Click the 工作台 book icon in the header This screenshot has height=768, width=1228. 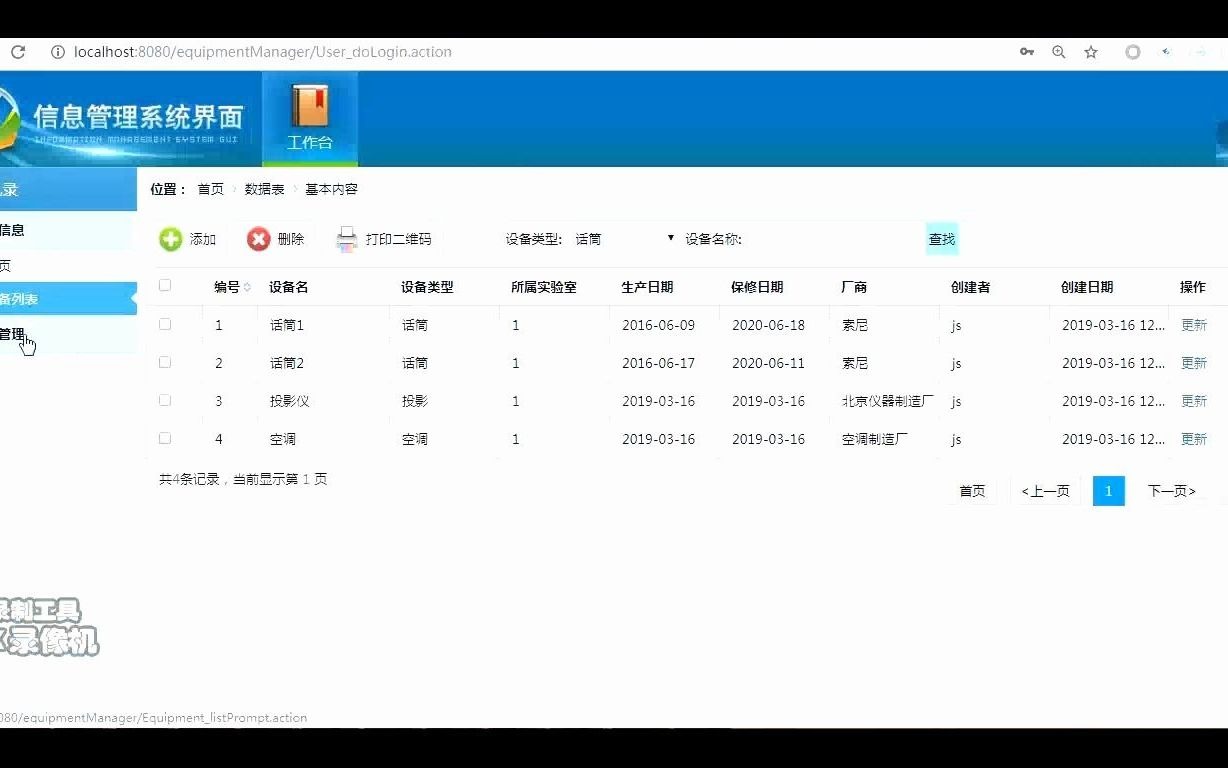[309, 105]
